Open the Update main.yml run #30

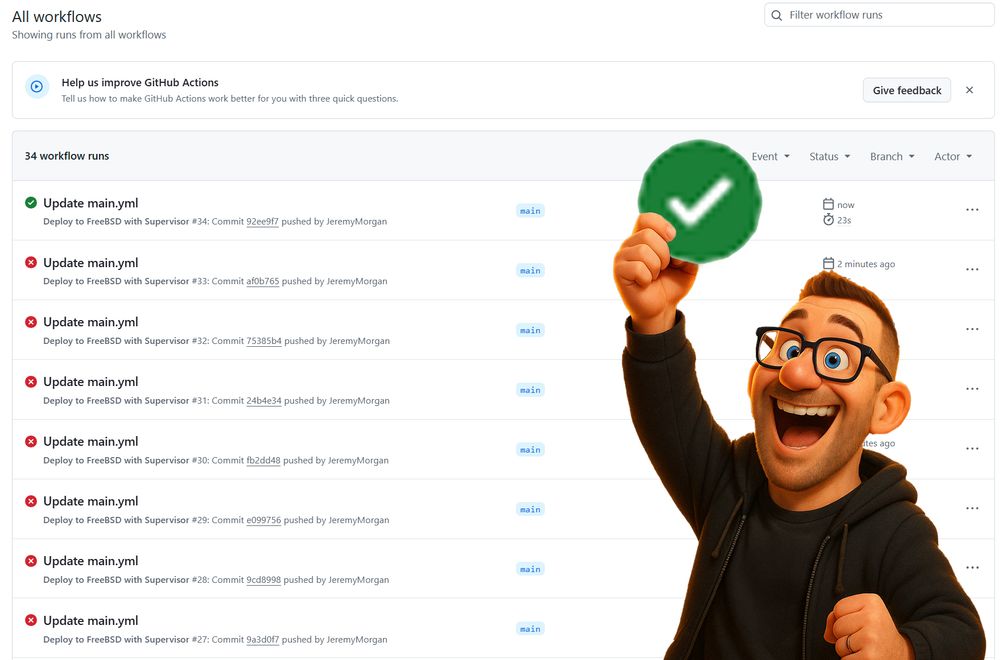pyautogui.click(x=91, y=441)
